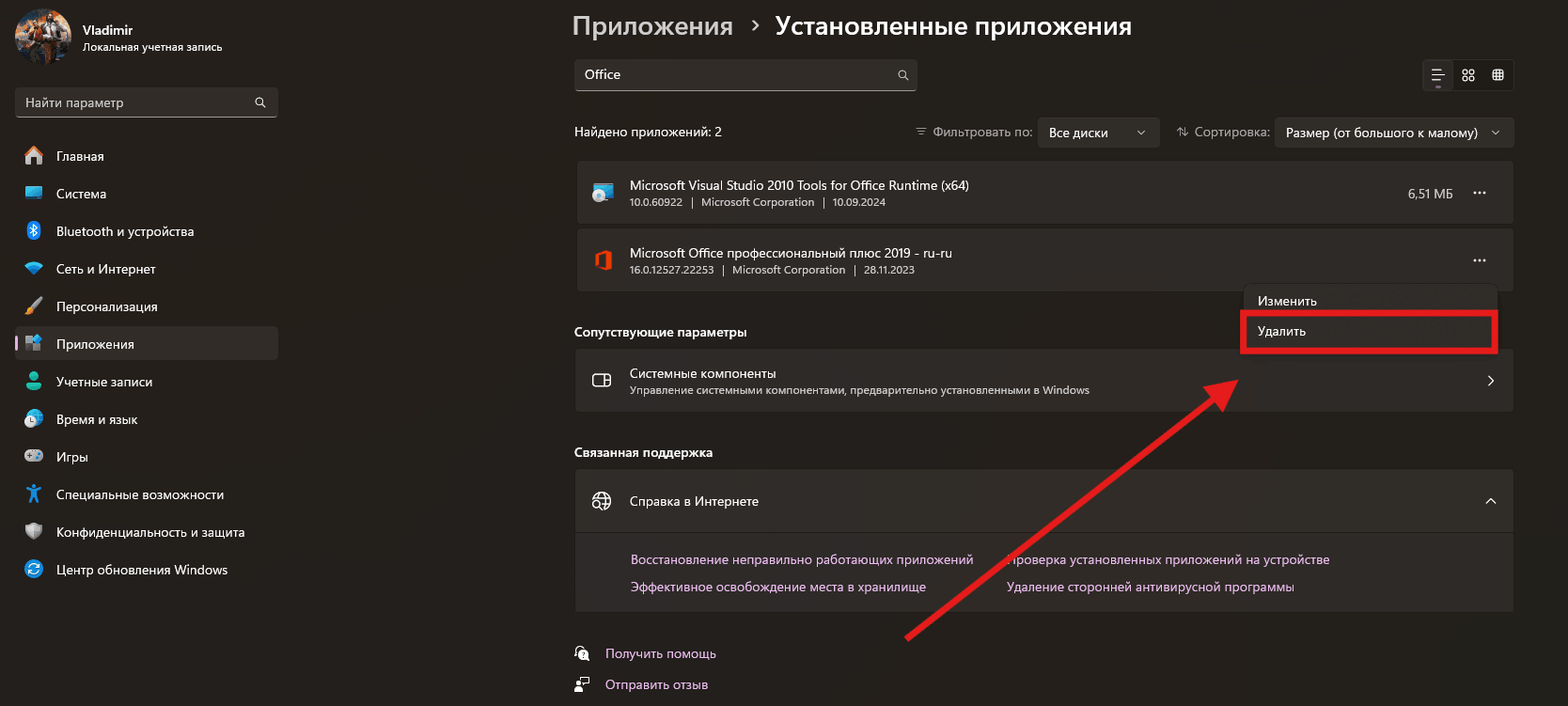1568x706 pixels.
Task: Click the magnifier in Найти параметр box
Action: [260, 102]
